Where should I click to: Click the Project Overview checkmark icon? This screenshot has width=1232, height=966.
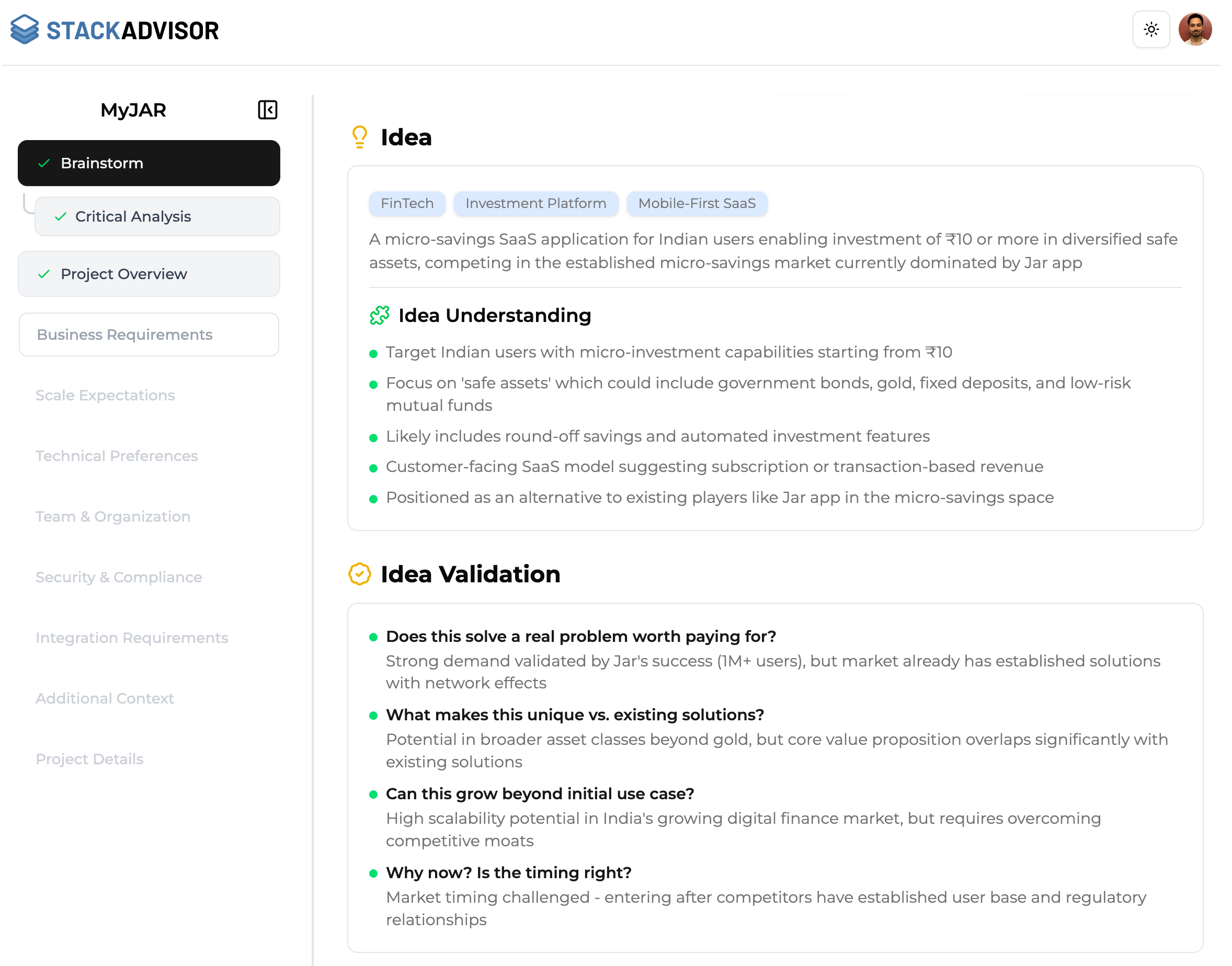coord(44,274)
